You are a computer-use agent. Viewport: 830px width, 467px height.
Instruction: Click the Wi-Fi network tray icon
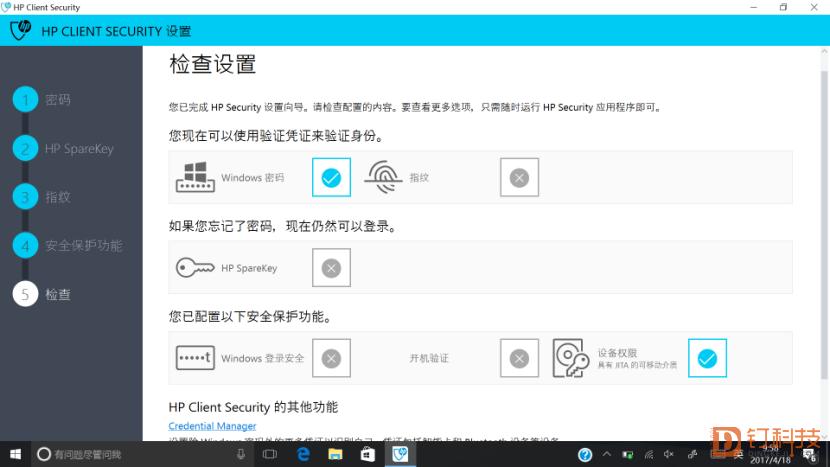(648, 454)
